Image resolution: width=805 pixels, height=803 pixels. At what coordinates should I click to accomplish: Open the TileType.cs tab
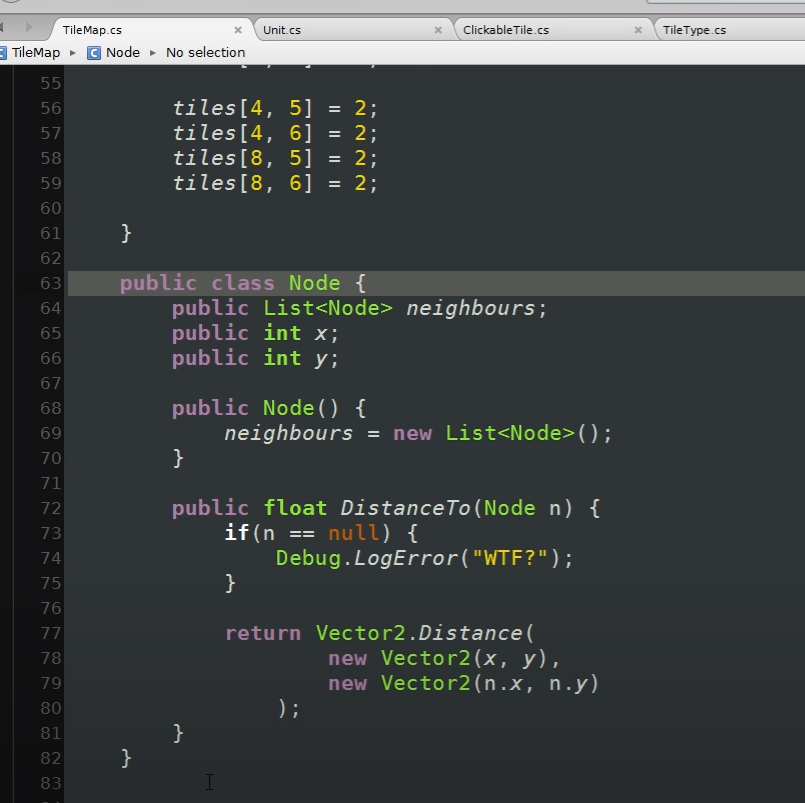tap(694, 30)
